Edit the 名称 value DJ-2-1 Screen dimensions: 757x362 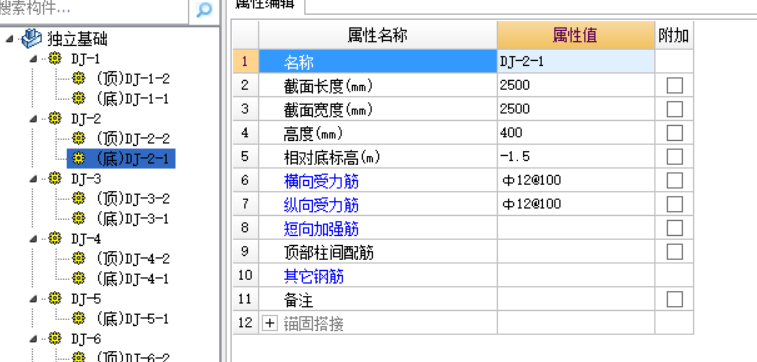click(575, 61)
